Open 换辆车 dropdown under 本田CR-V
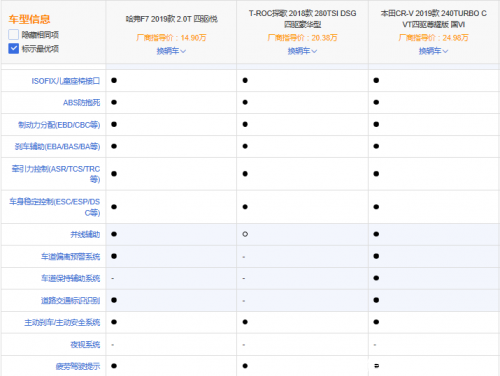500x376 pixels. tap(433, 51)
